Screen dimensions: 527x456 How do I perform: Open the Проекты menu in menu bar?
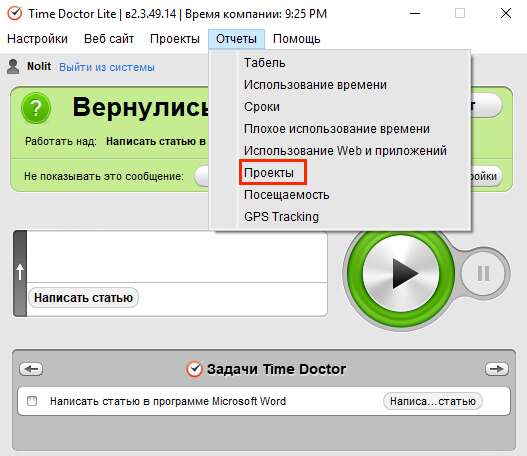click(175, 39)
